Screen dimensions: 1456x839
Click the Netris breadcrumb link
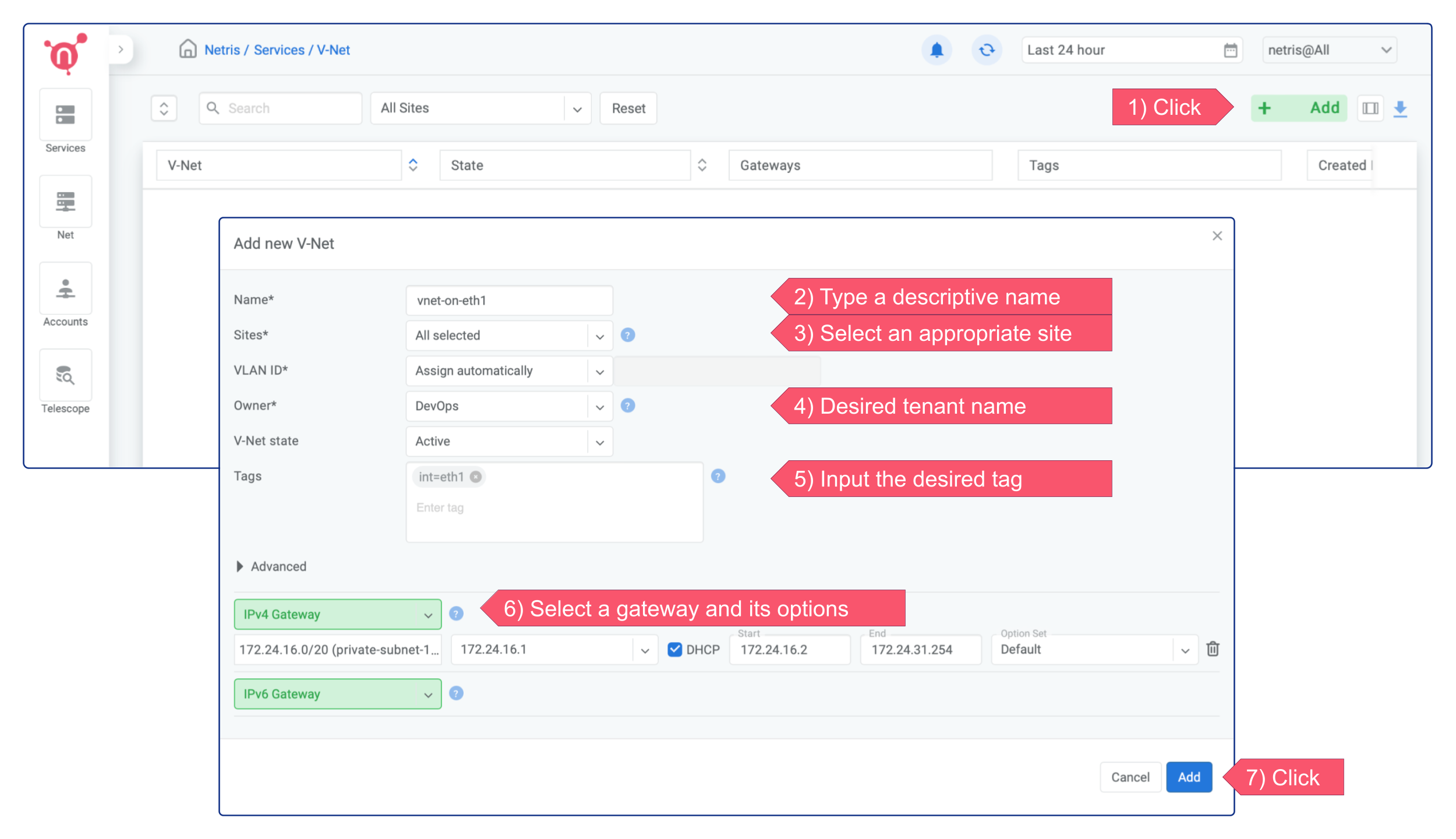(x=222, y=50)
